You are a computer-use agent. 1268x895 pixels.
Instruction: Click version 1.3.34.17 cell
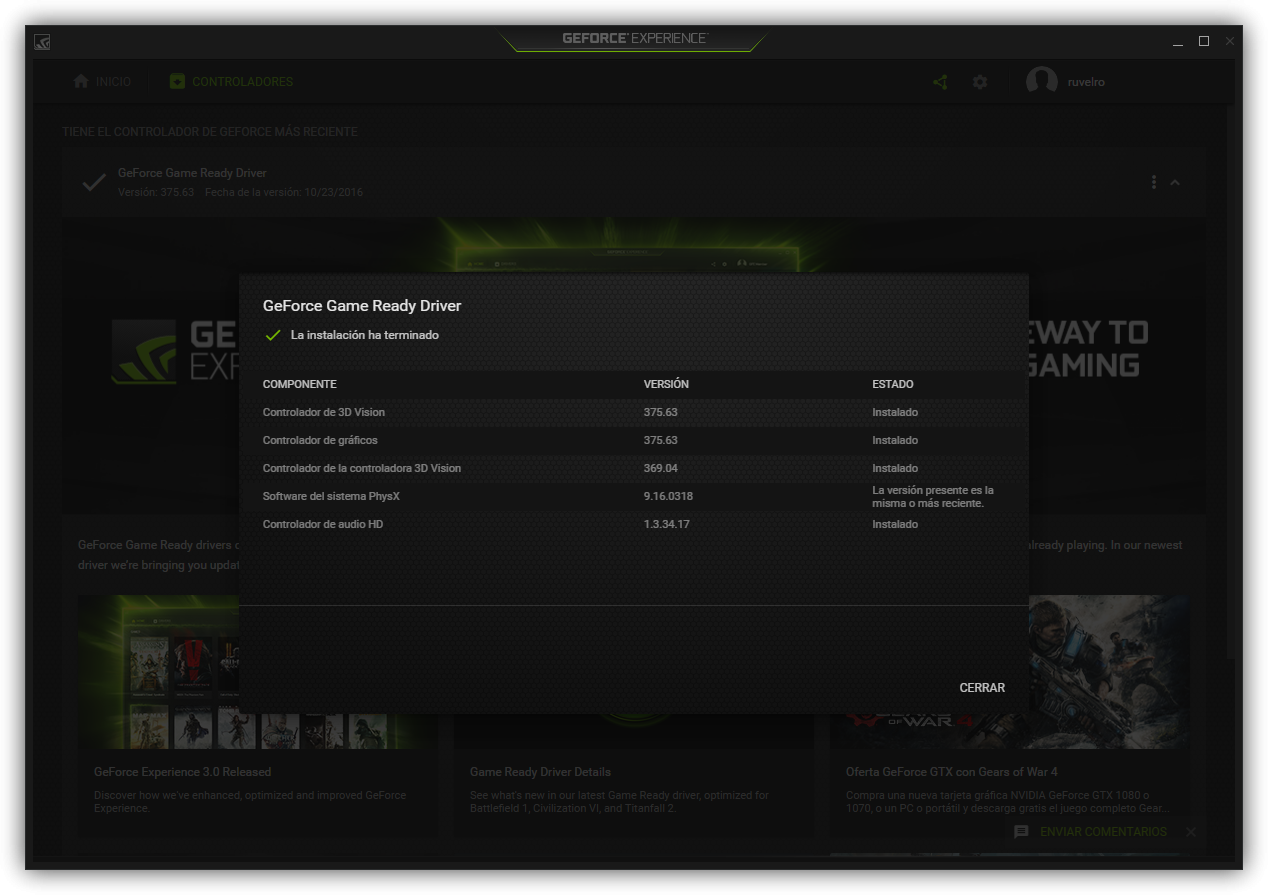coord(666,524)
